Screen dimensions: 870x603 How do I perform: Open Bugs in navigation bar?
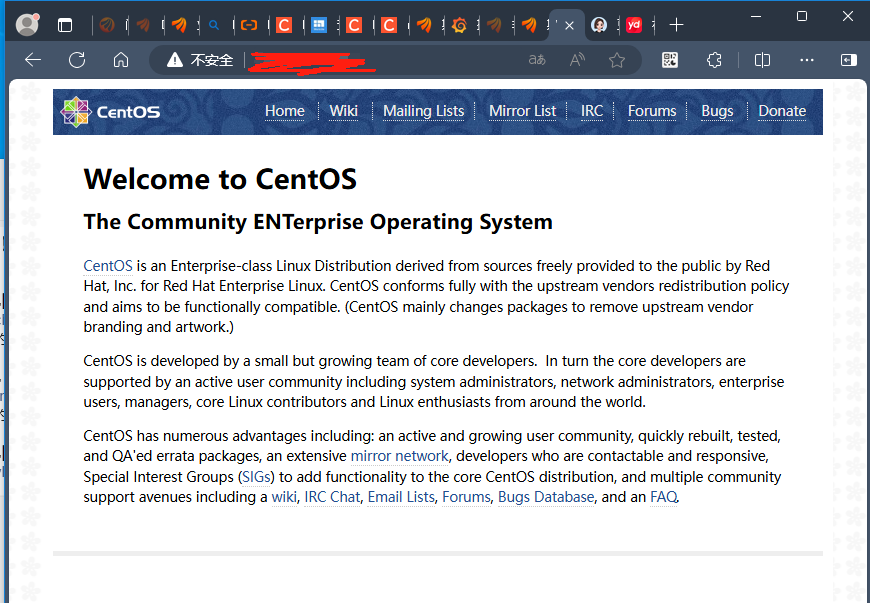pyautogui.click(x=717, y=111)
